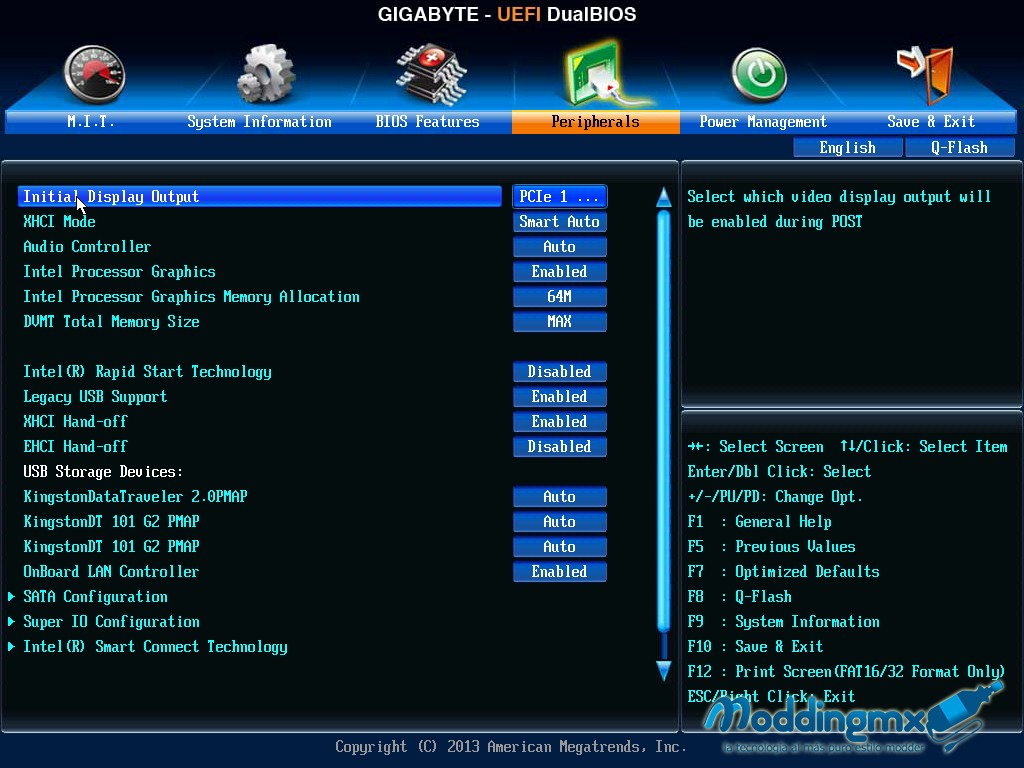Switch to the System Information tab
The image size is (1024, 768).
click(x=259, y=121)
